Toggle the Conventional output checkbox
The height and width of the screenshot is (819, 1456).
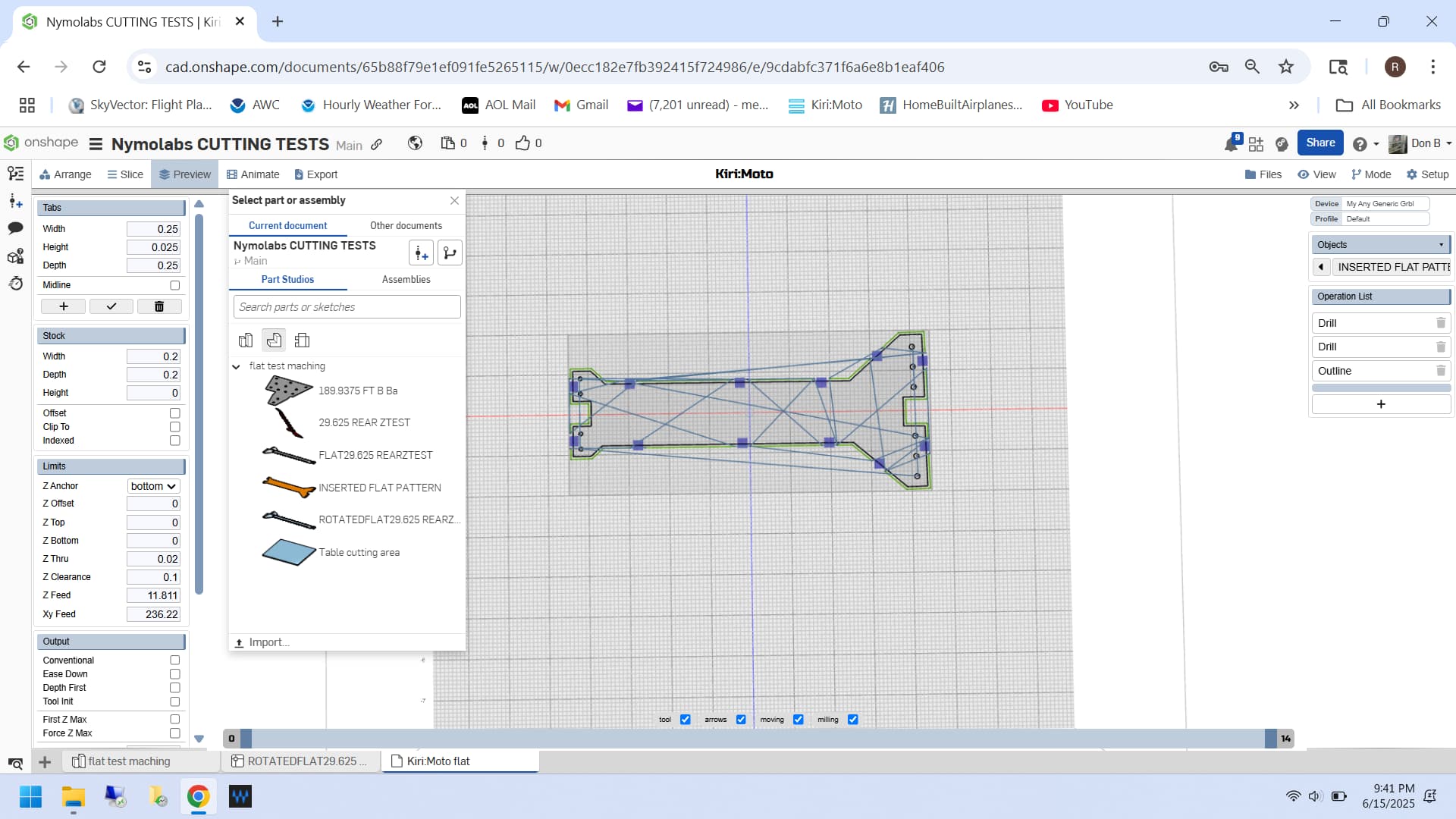(x=175, y=661)
